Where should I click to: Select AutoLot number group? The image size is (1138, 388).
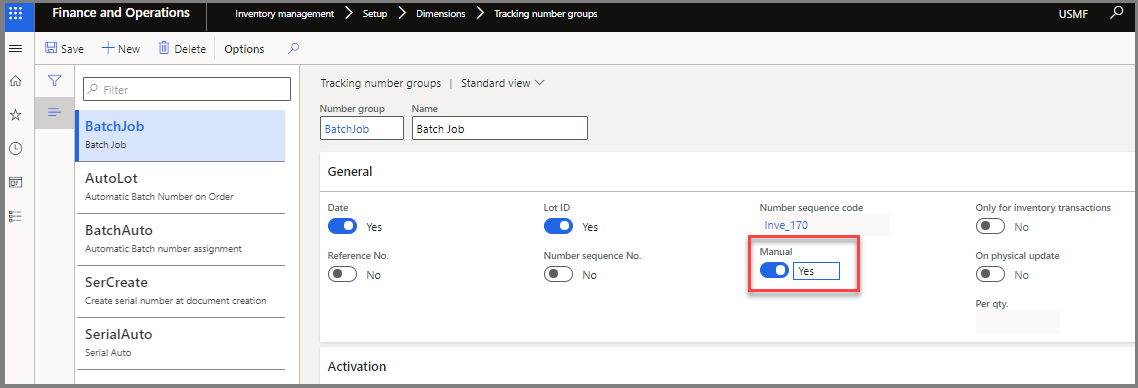coord(180,187)
